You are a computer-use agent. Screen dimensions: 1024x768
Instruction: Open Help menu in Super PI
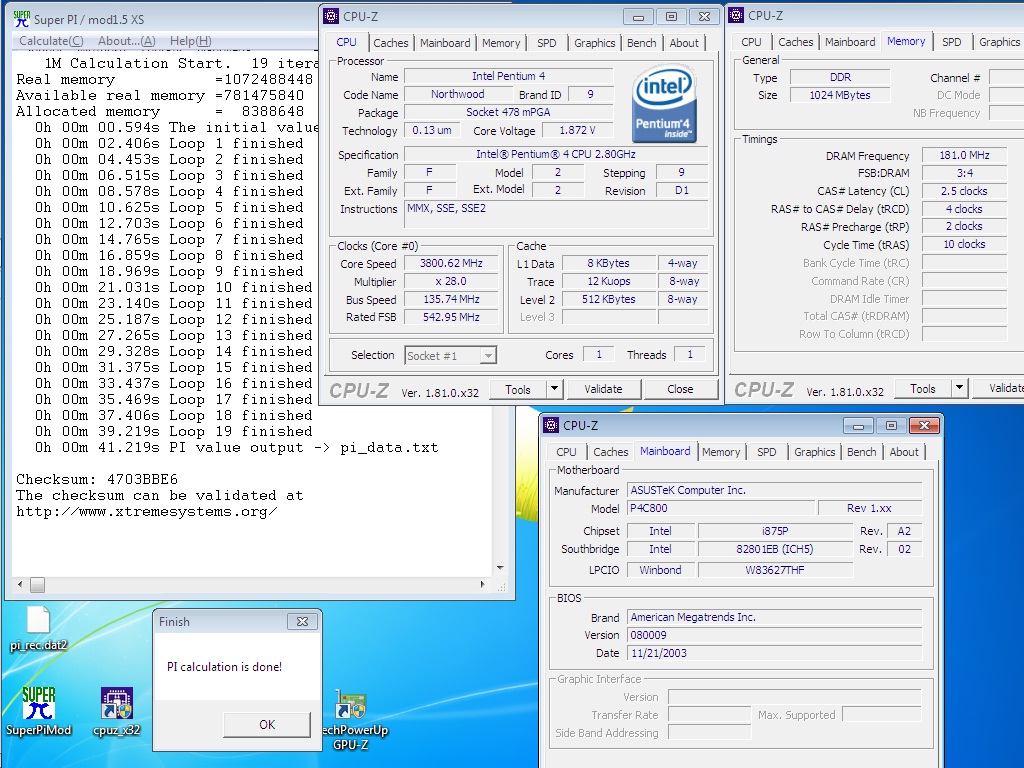[191, 40]
